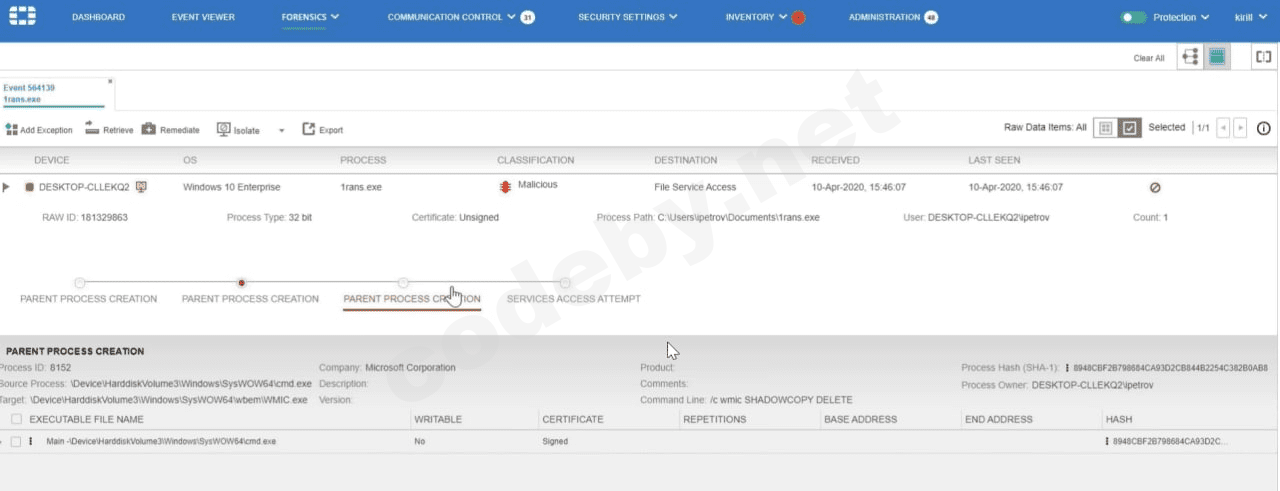Click the red Malicious classification bug icon
The width and height of the screenshot is (1280, 491).
coord(505,186)
